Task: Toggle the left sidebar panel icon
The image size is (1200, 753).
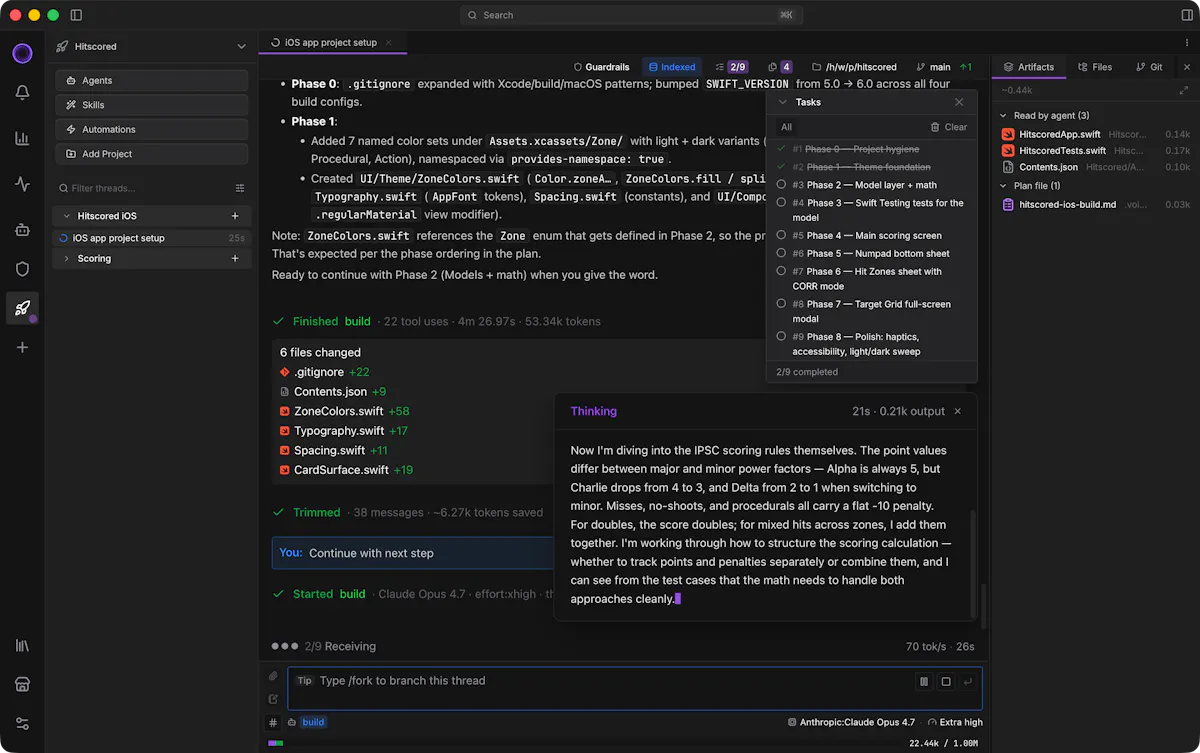Action: point(77,15)
